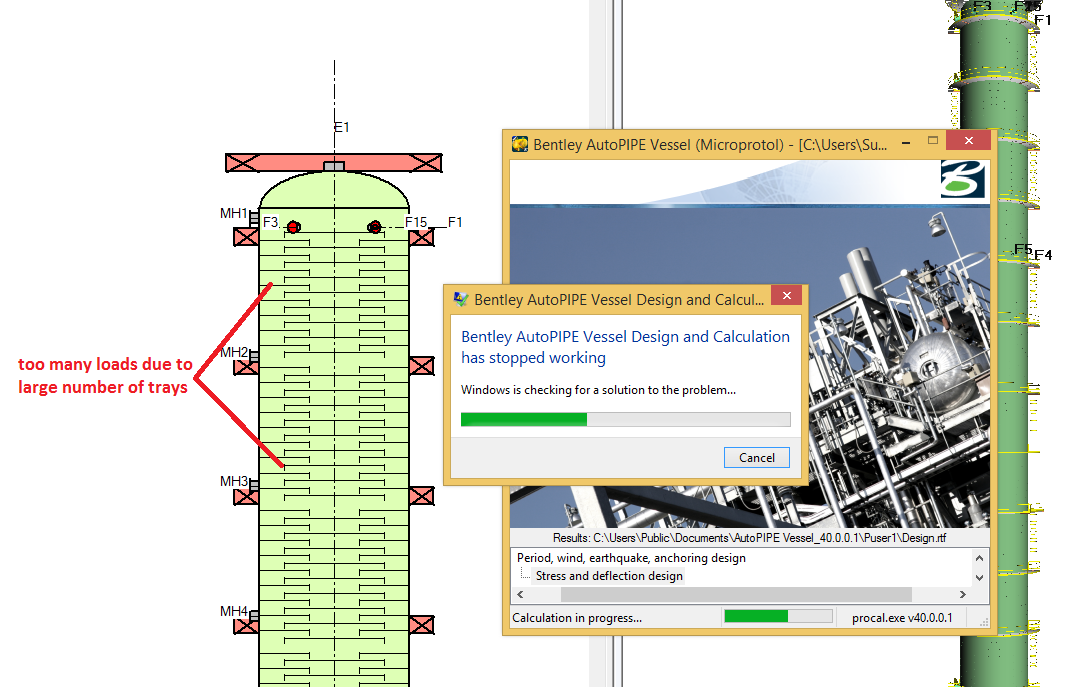
Task: Click the left red nozzle marker near F3
Action: pyautogui.click(x=293, y=227)
